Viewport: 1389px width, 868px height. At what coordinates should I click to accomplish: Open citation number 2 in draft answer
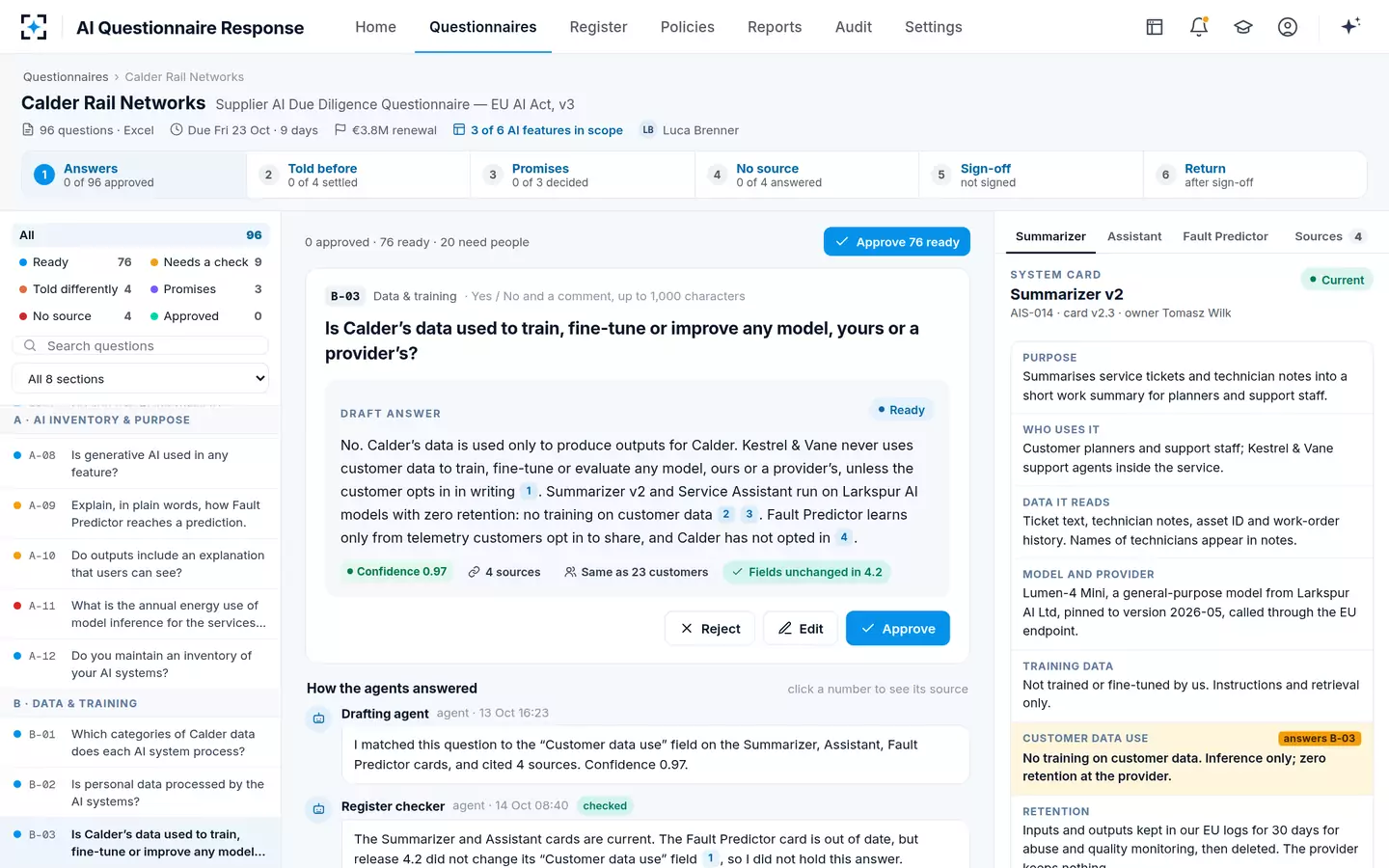point(726,514)
